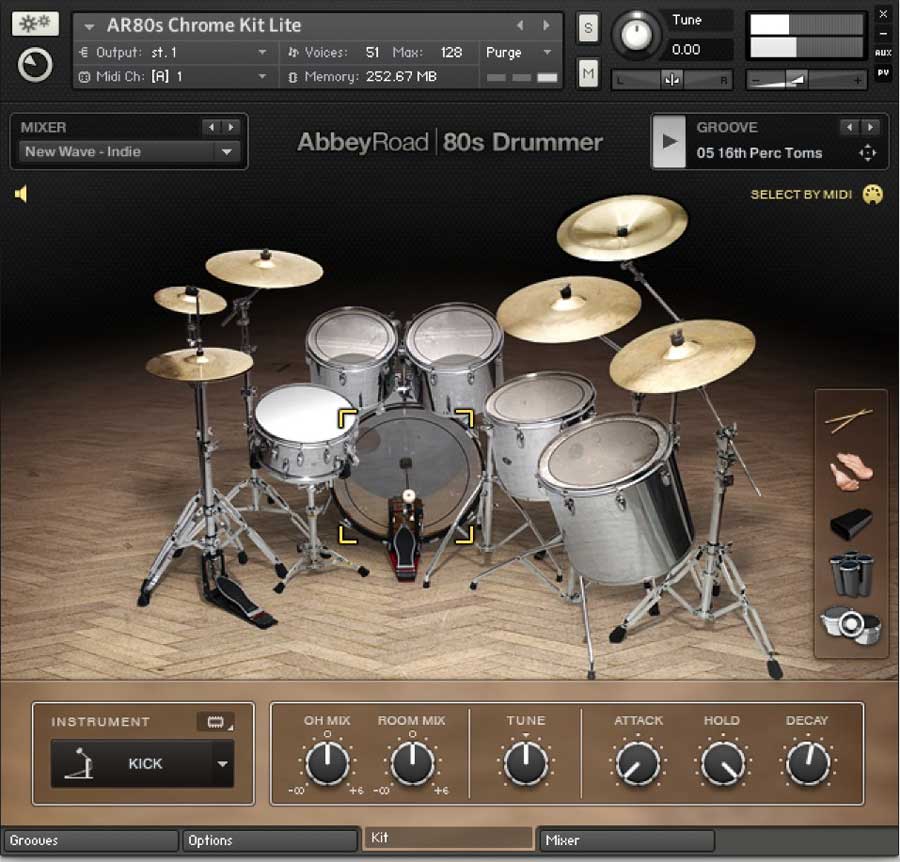Select the previous instrument with left arrow

520,25
